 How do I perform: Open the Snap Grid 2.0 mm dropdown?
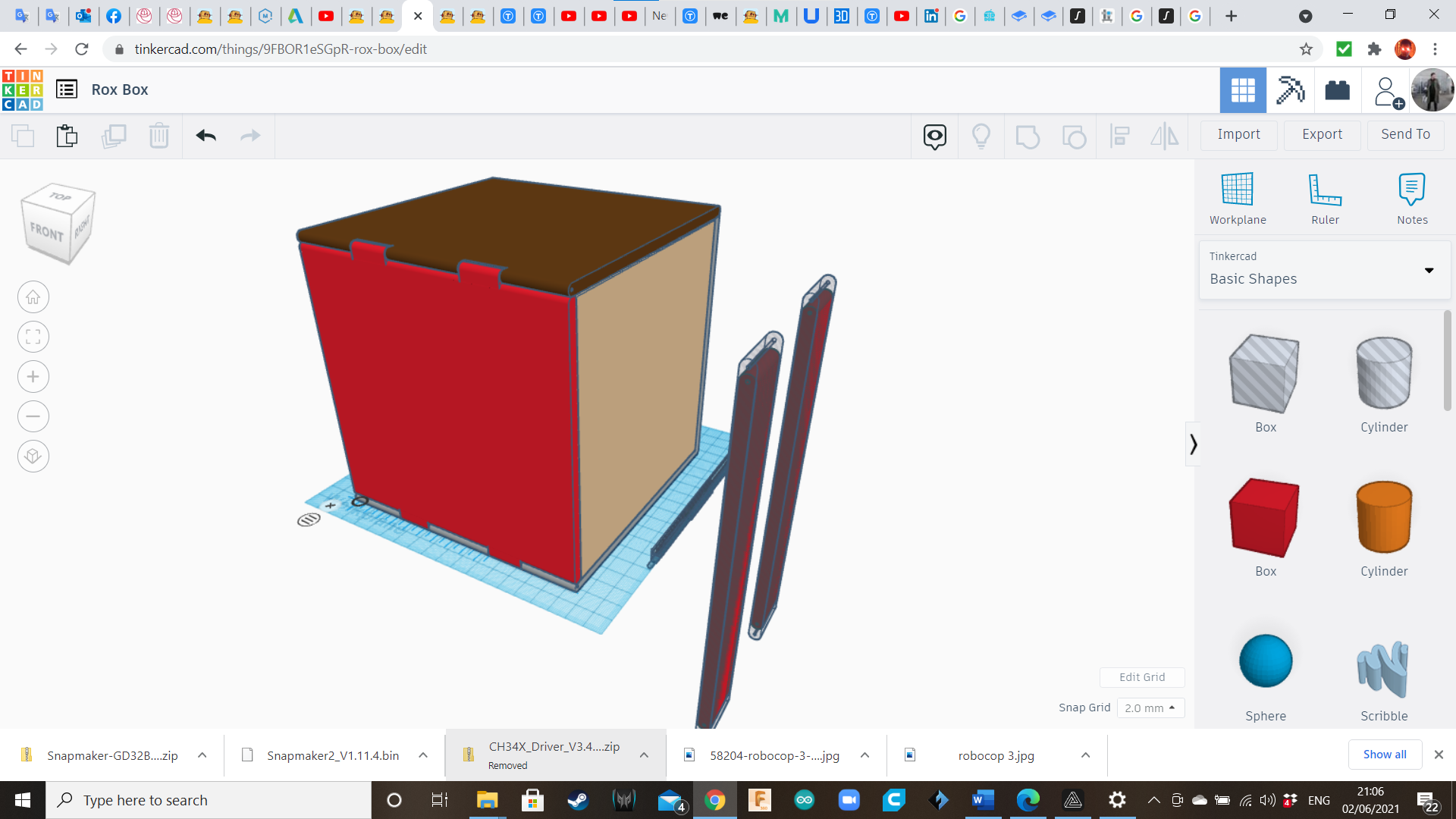[1150, 708]
